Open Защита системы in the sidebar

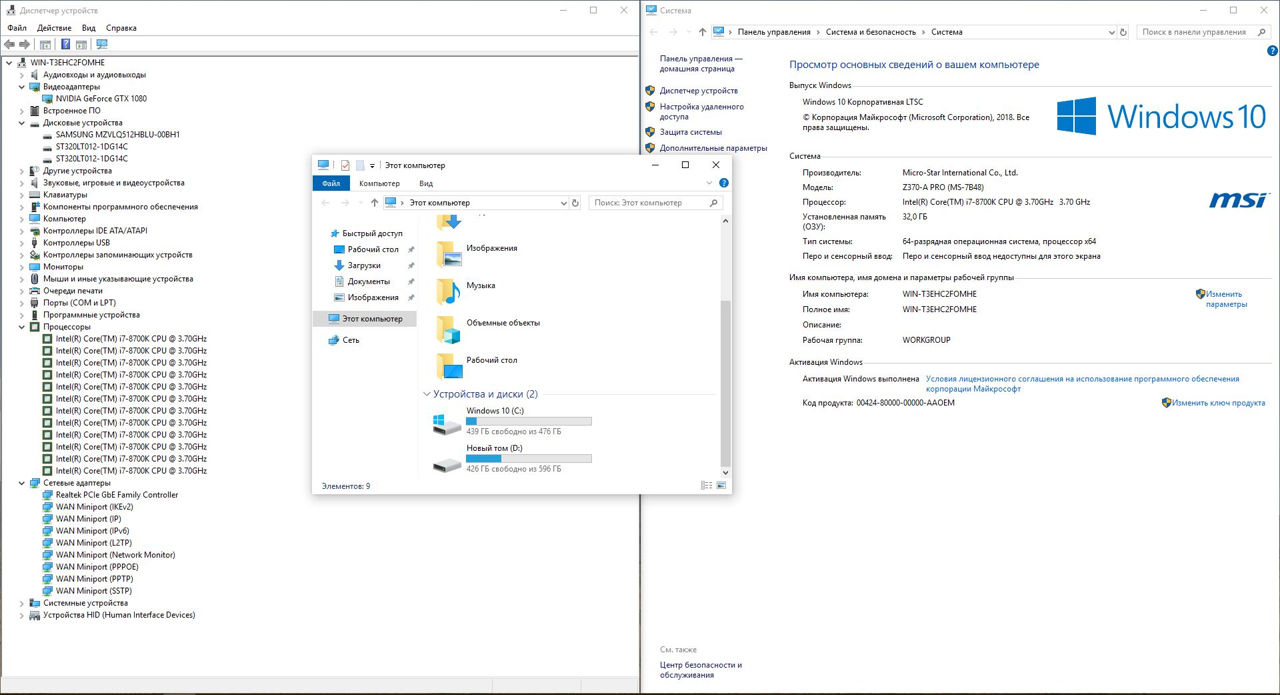coord(690,132)
